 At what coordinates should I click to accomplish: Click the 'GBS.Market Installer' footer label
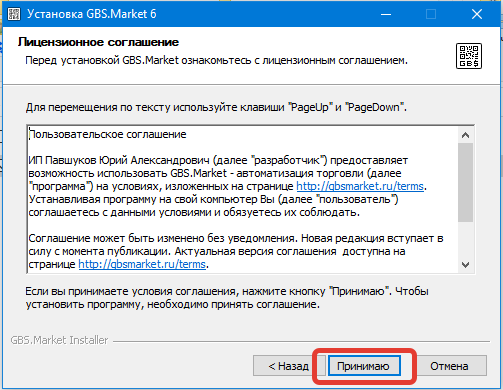click(59, 340)
